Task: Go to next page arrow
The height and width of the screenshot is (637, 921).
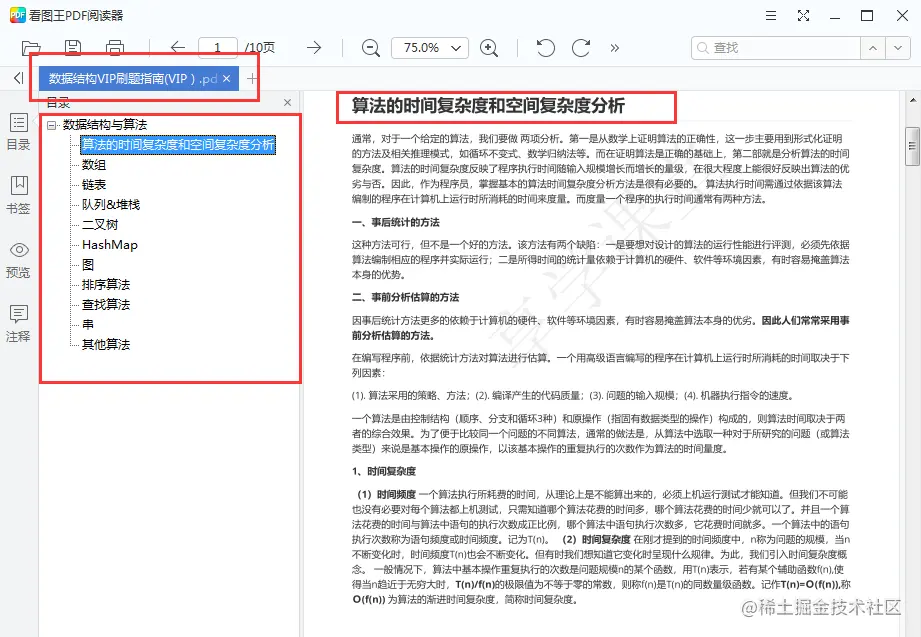Action: click(314, 48)
